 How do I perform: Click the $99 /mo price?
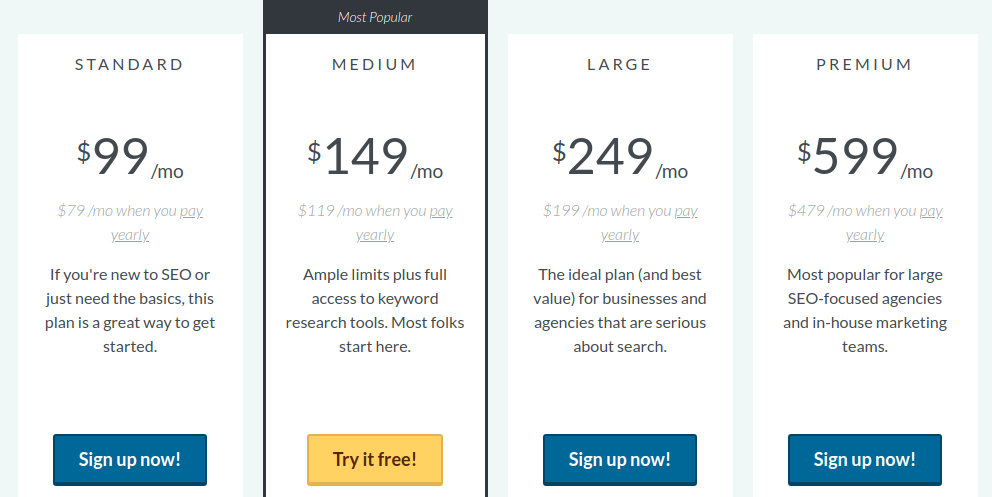coord(130,157)
